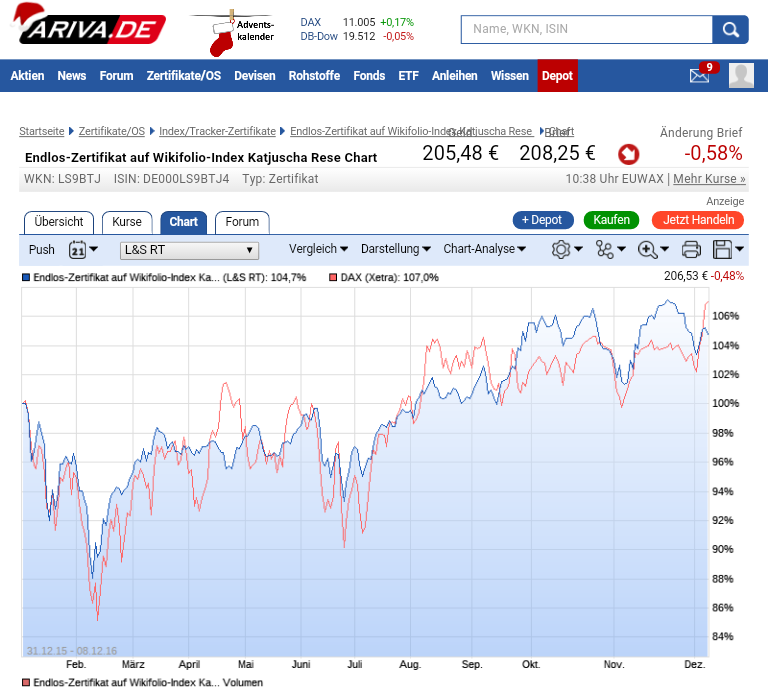
Task: Click the user profile avatar
Action: pyautogui.click(x=741, y=75)
